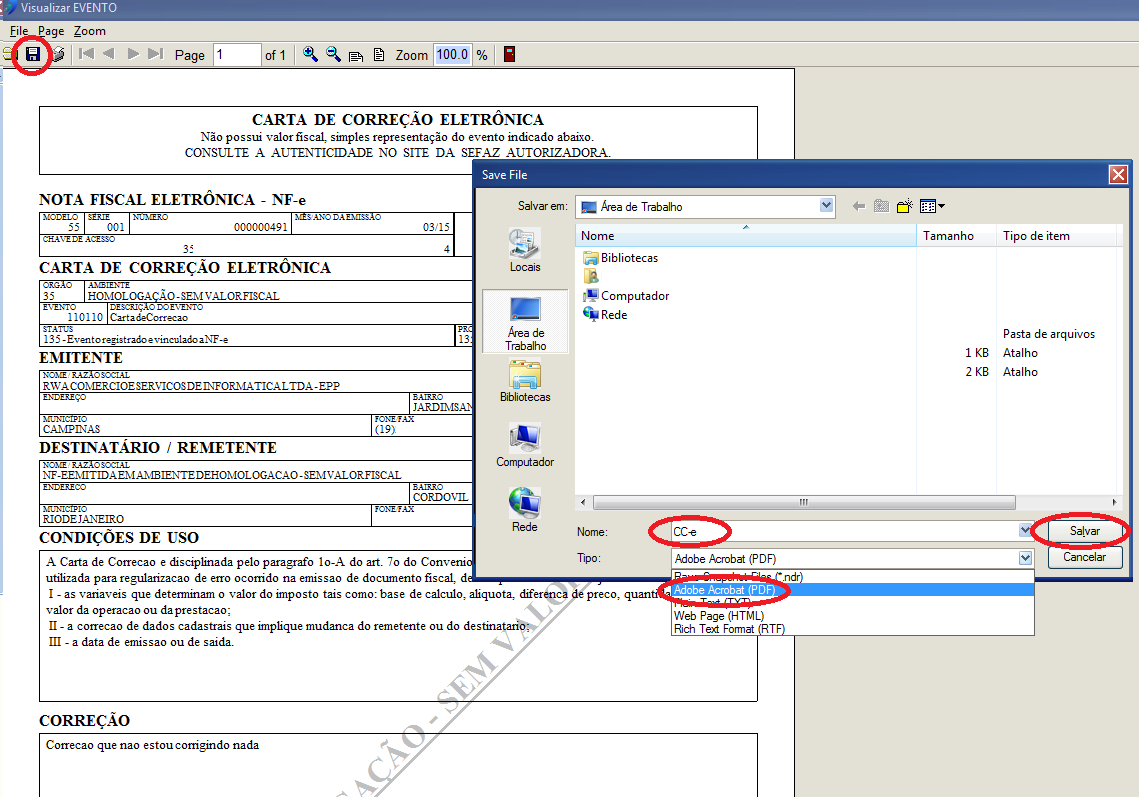Sort the file list by Tipo de item column
1139x797 pixels.
pyautogui.click(x=1056, y=236)
